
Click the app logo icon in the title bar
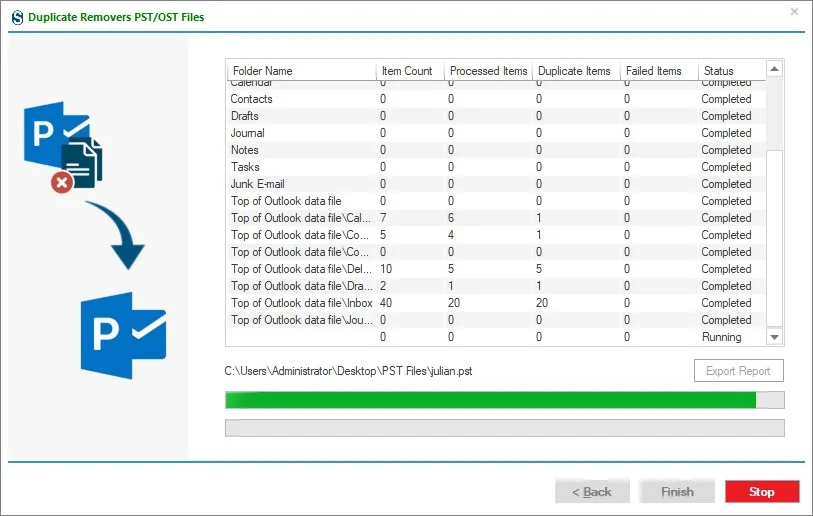click(x=18, y=17)
